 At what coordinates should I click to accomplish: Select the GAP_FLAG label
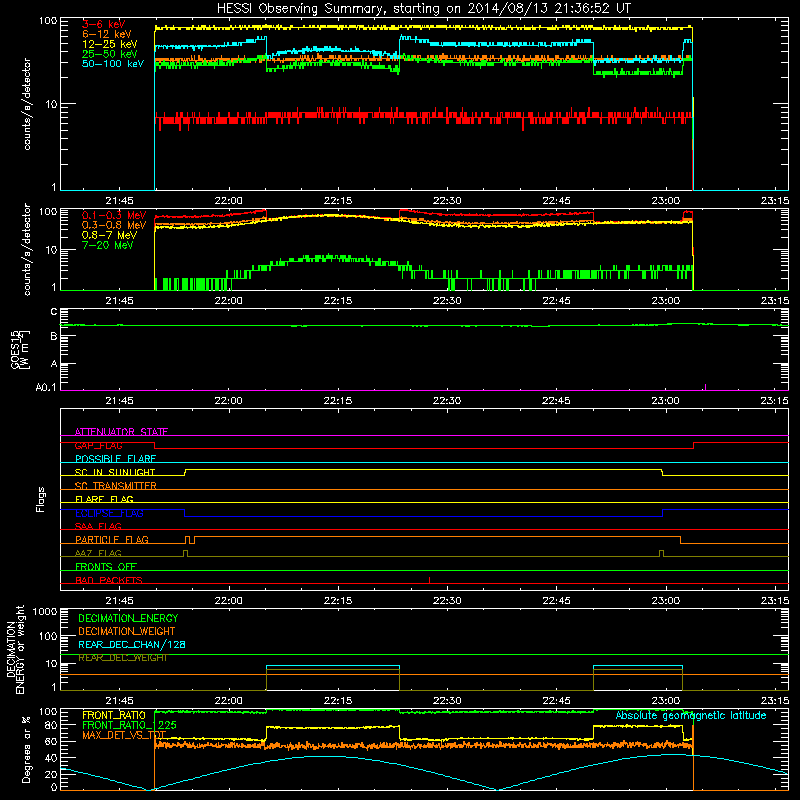point(98,445)
